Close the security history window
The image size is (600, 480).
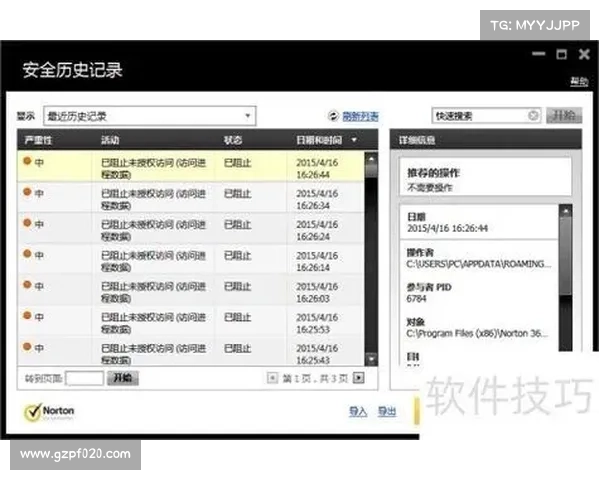tap(584, 54)
